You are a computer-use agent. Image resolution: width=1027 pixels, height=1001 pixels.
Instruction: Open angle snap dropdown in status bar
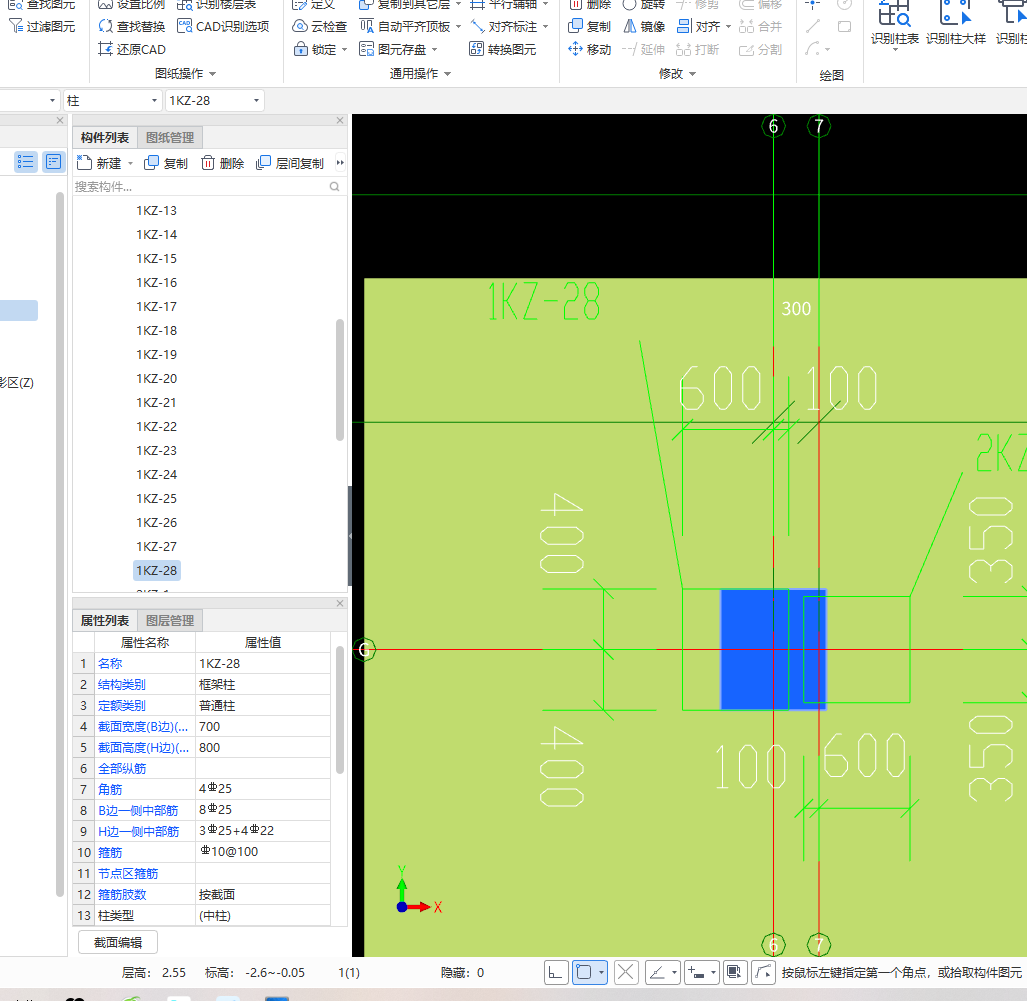(x=674, y=972)
